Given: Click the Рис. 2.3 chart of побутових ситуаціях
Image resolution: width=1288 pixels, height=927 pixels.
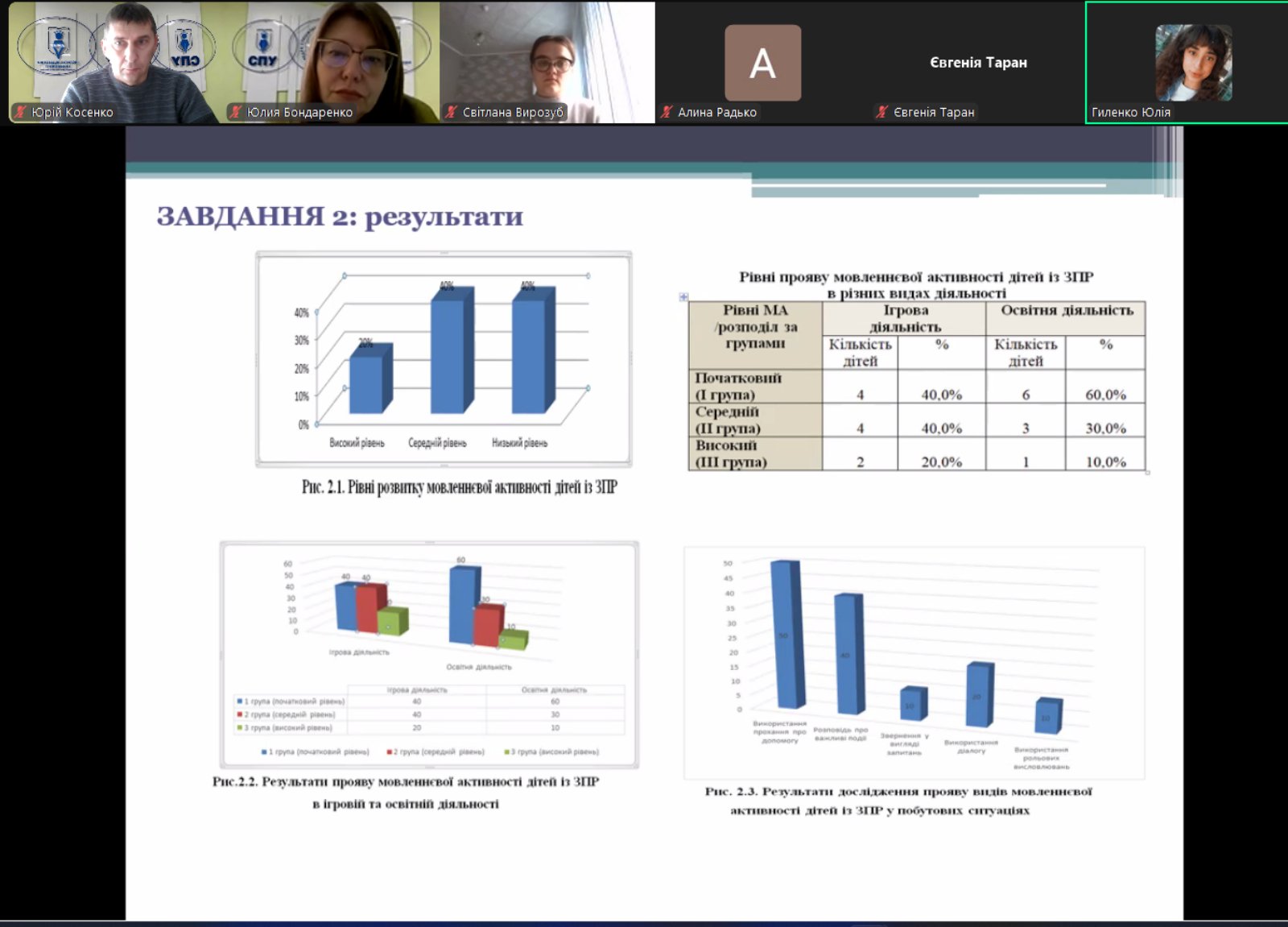Looking at the screenshot, I should (914, 662).
